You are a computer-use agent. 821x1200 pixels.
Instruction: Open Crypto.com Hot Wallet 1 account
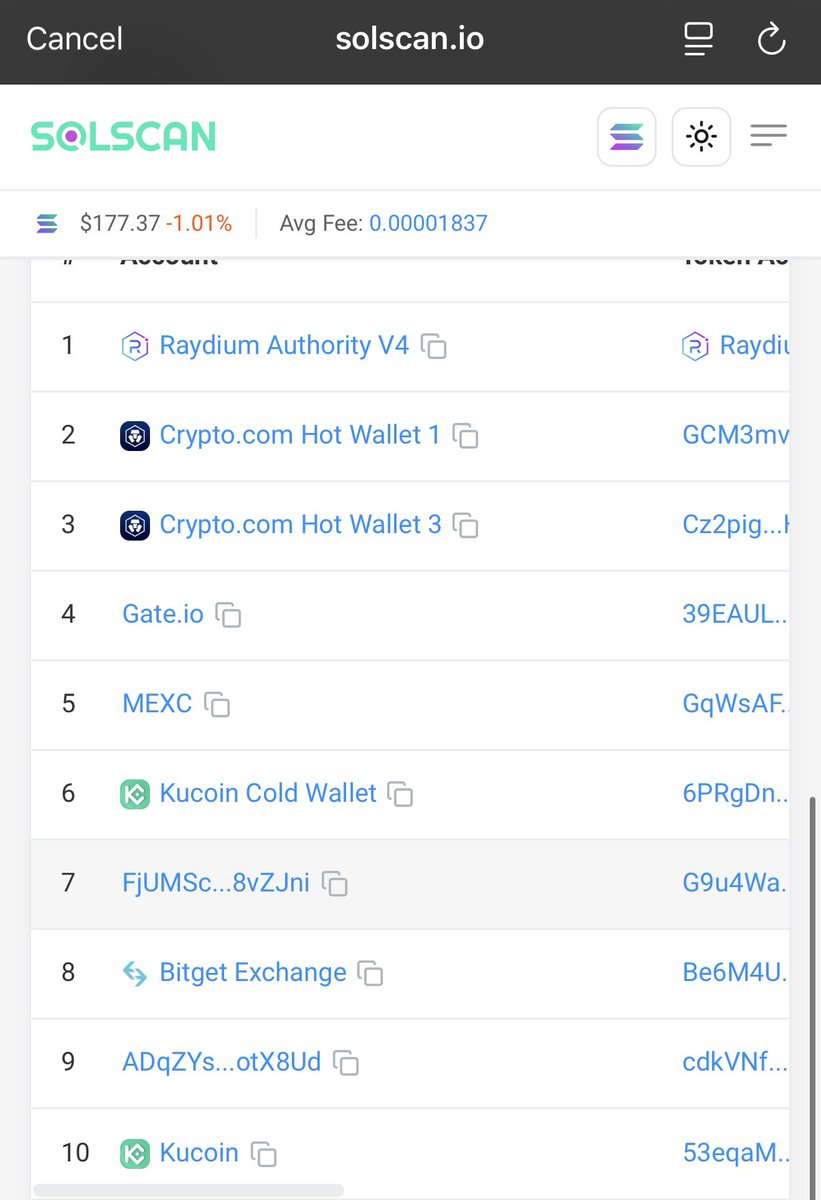(x=300, y=436)
